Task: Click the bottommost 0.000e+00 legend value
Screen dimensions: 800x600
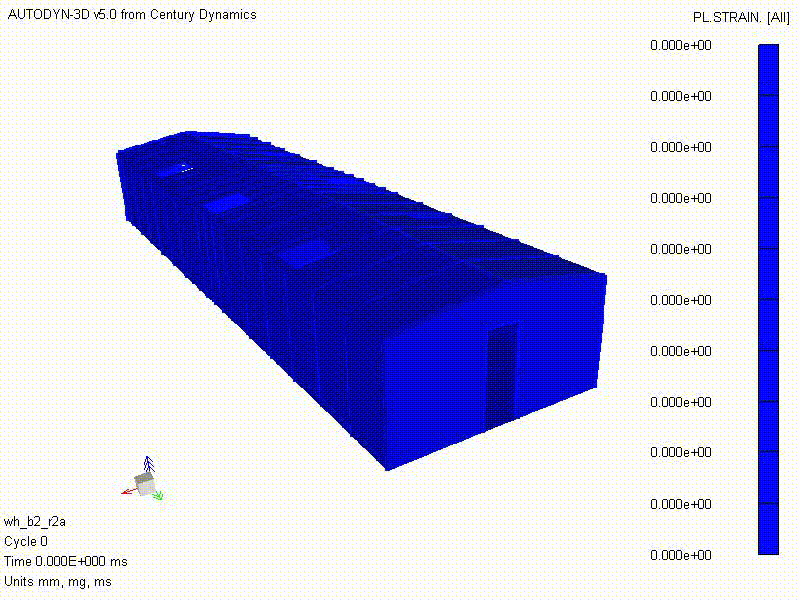Action: (x=680, y=555)
